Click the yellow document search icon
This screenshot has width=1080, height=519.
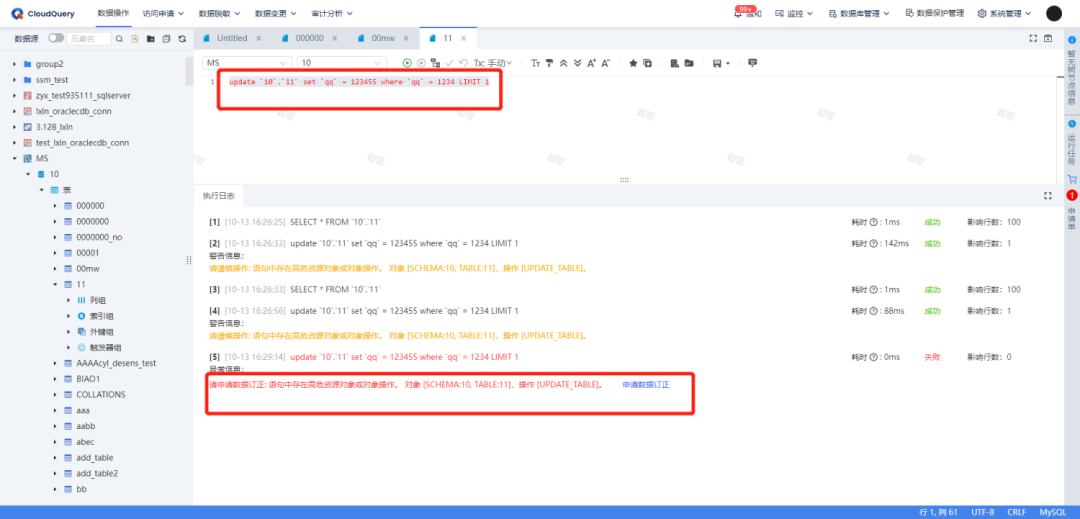(135, 39)
